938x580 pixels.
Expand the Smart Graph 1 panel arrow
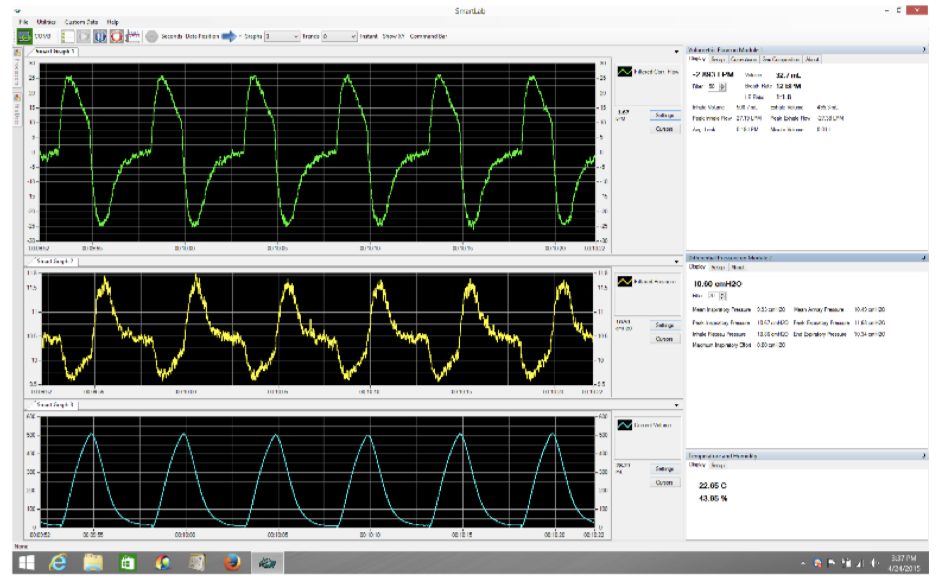coord(677,50)
